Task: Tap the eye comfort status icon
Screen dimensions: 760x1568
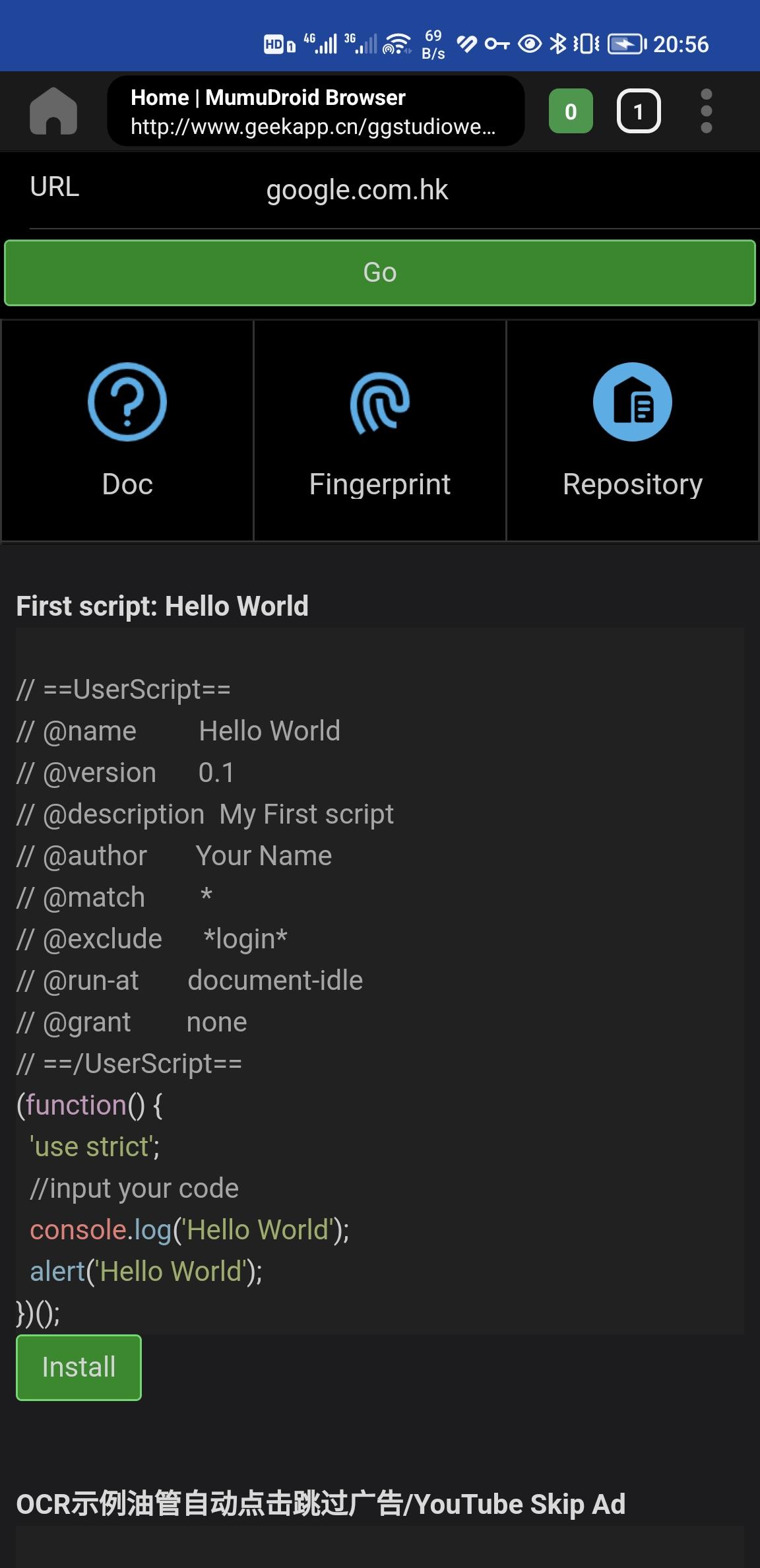Action: pos(530,44)
